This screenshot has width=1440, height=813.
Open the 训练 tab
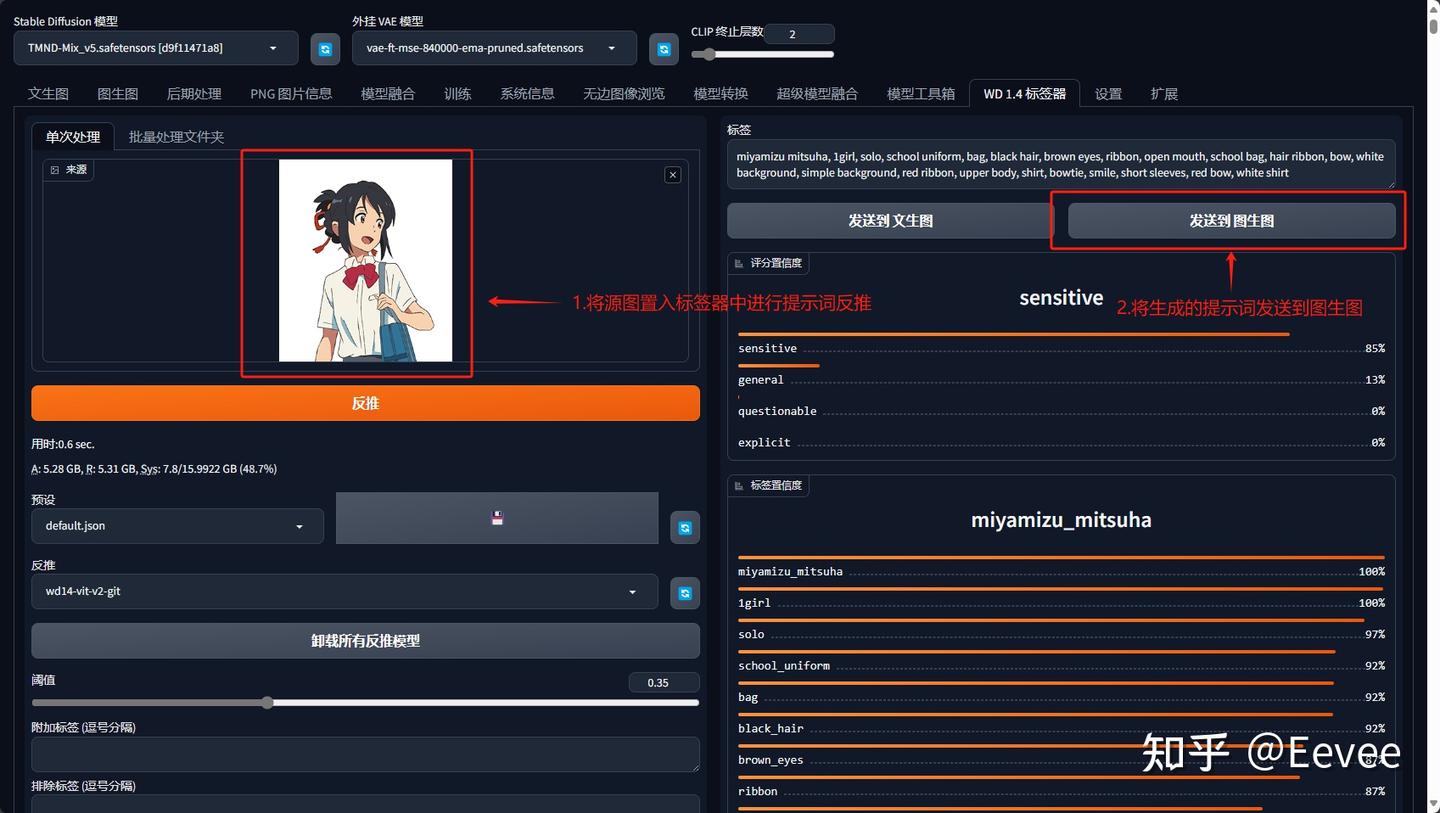[x=457, y=93]
